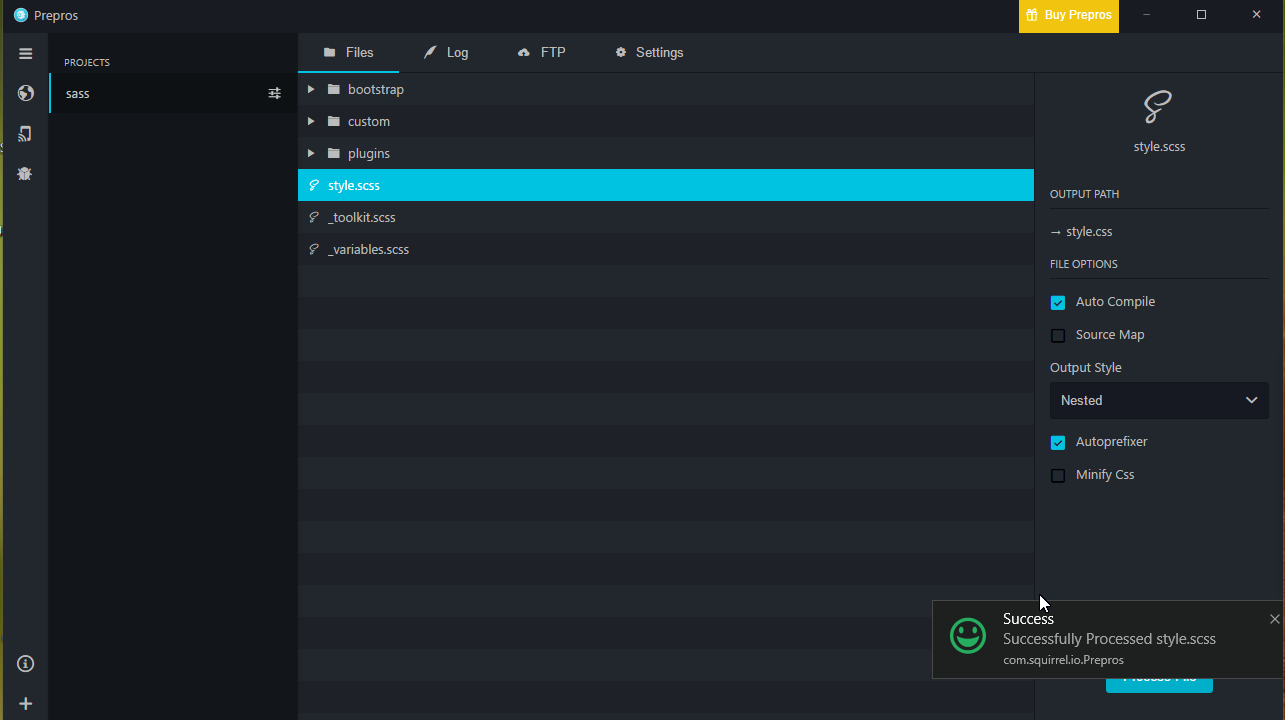Add a new project with plus icon

click(26, 703)
